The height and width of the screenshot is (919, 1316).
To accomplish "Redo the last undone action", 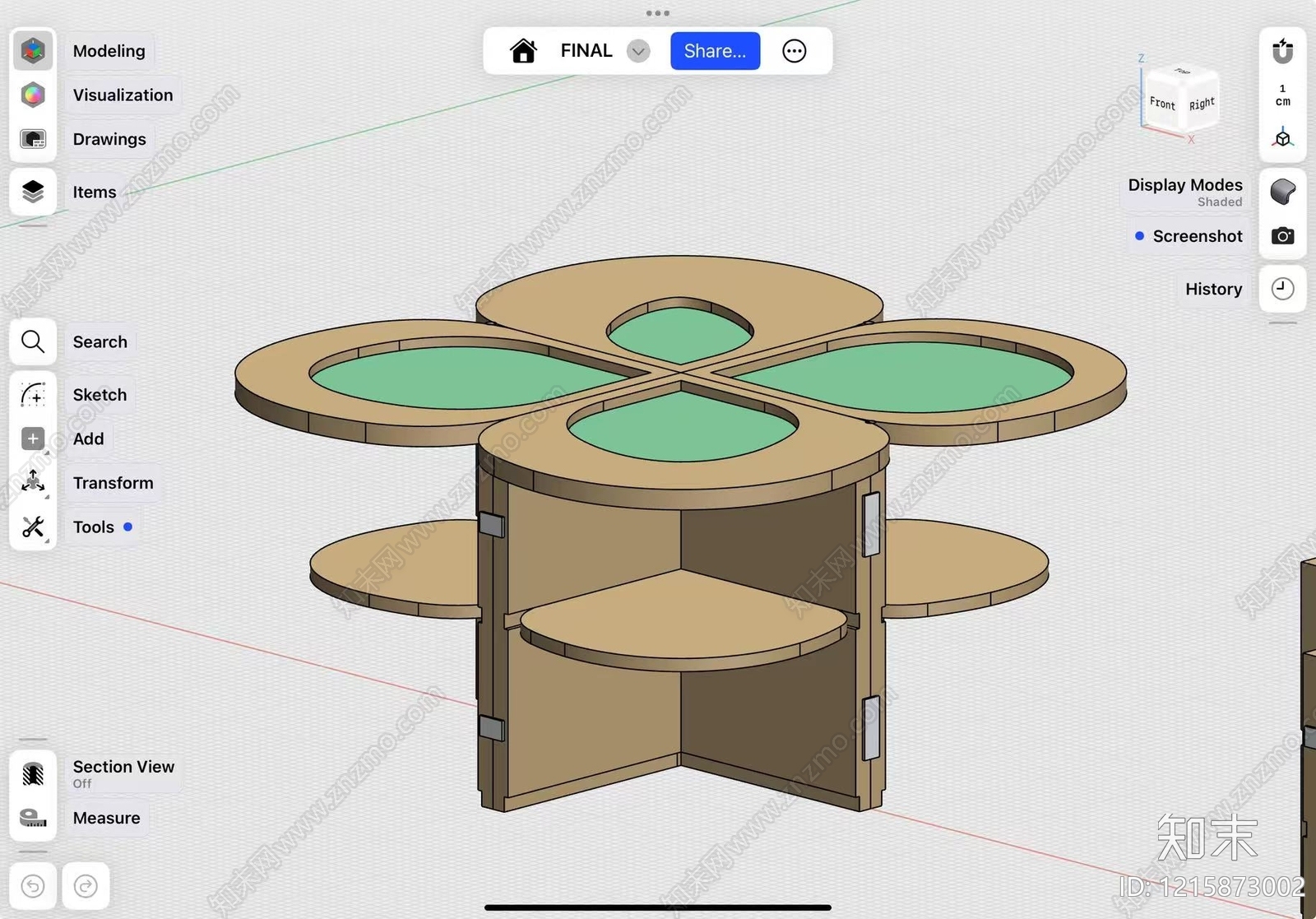I will pos(86,886).
